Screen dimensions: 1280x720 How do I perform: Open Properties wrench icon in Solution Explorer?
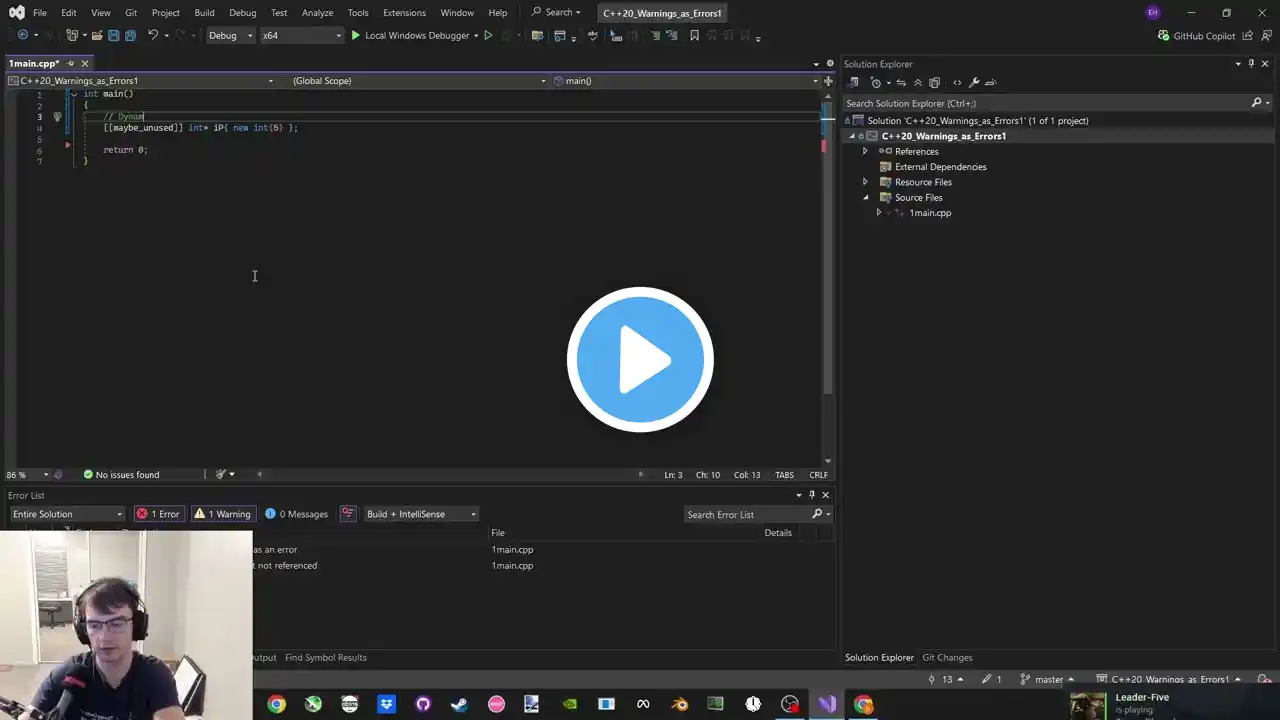(x=974, y=83)
